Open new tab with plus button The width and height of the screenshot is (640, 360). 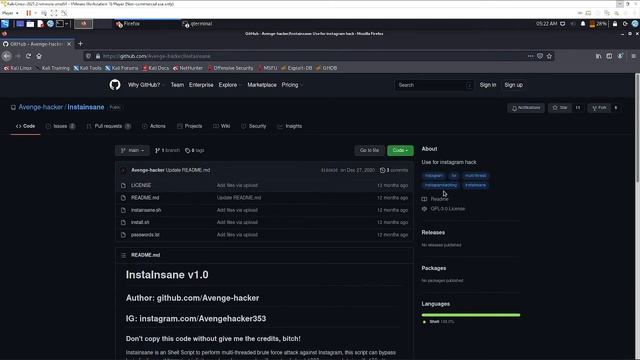pos(80,44)
